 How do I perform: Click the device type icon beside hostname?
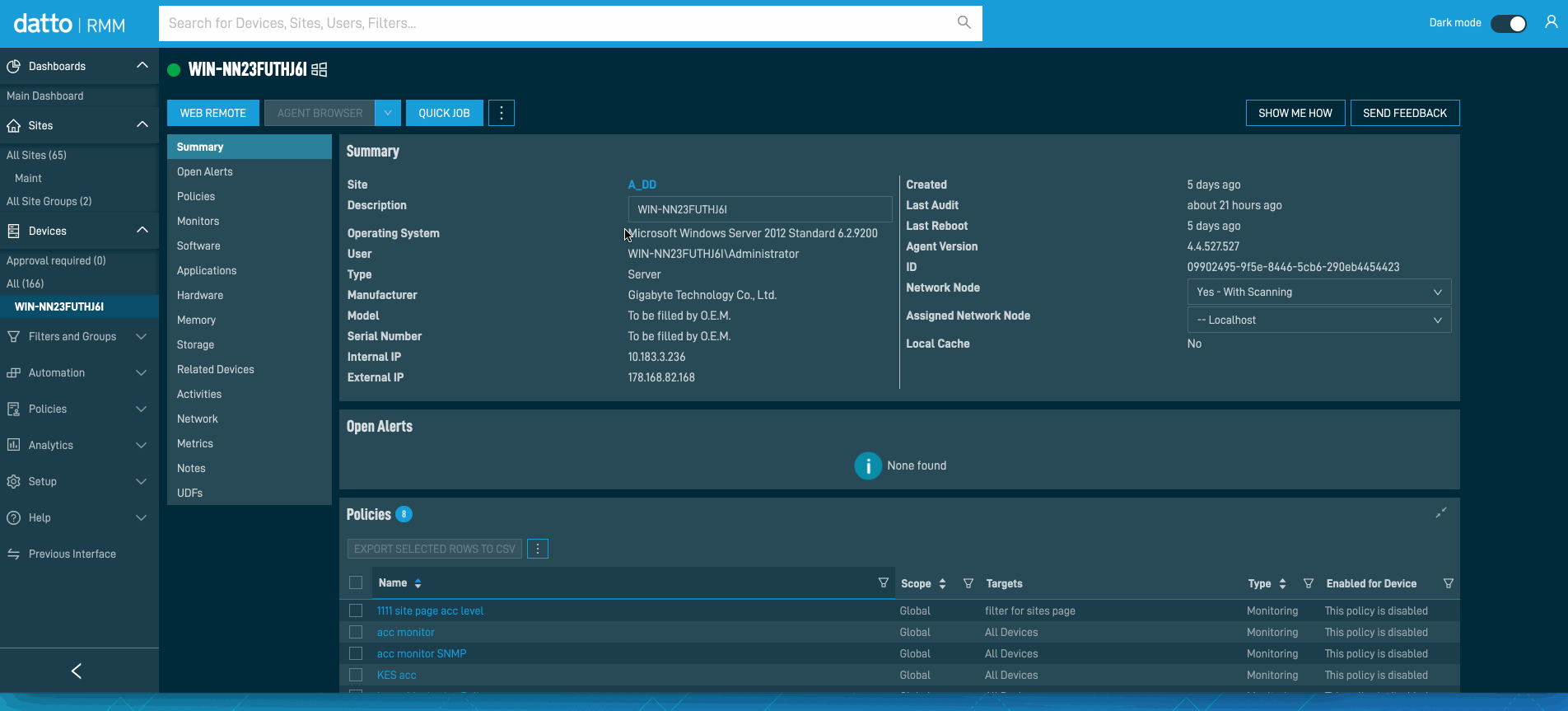(x=320, y=70)
